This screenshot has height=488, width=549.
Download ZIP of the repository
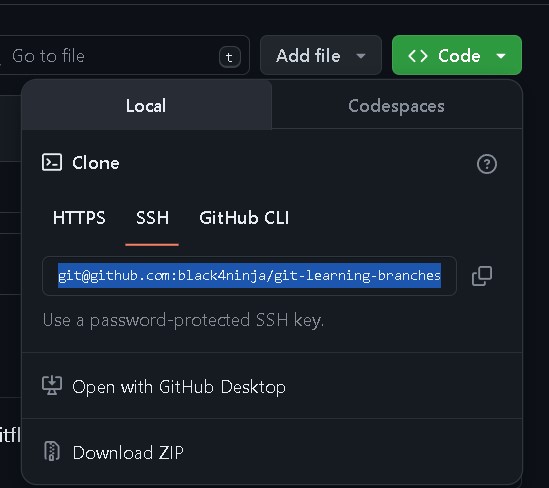click(x=128, y=452)
